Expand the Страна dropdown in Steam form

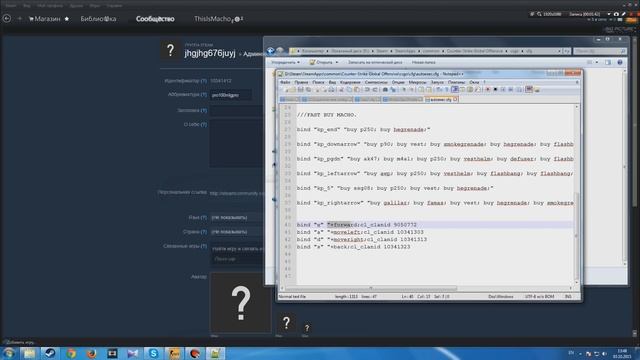pos(237,231)
